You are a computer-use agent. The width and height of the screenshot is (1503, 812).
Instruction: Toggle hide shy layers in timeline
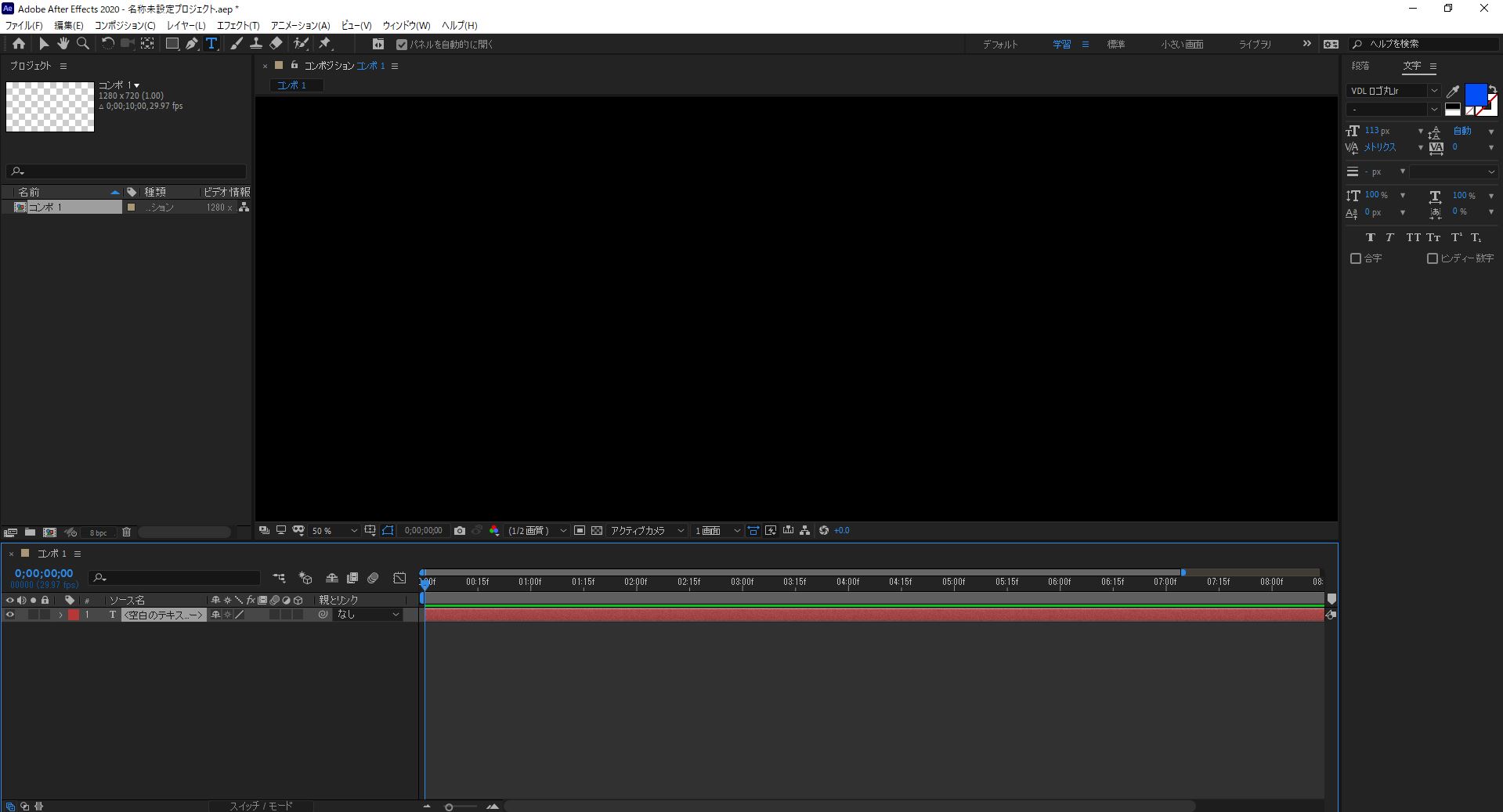coord(332,578)
